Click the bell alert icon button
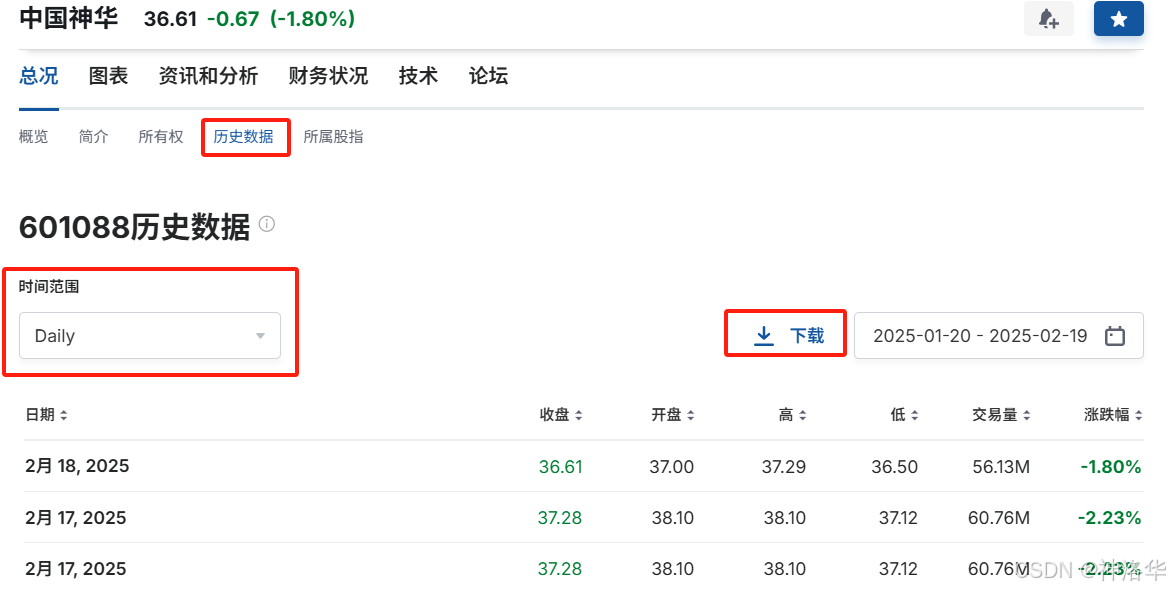This screenshot has height=590, width=1170. pos(1048,19)
